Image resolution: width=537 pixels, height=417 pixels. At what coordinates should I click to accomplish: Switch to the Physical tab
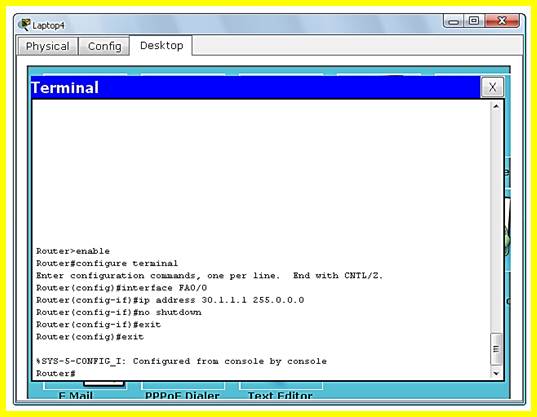[47, 46]
